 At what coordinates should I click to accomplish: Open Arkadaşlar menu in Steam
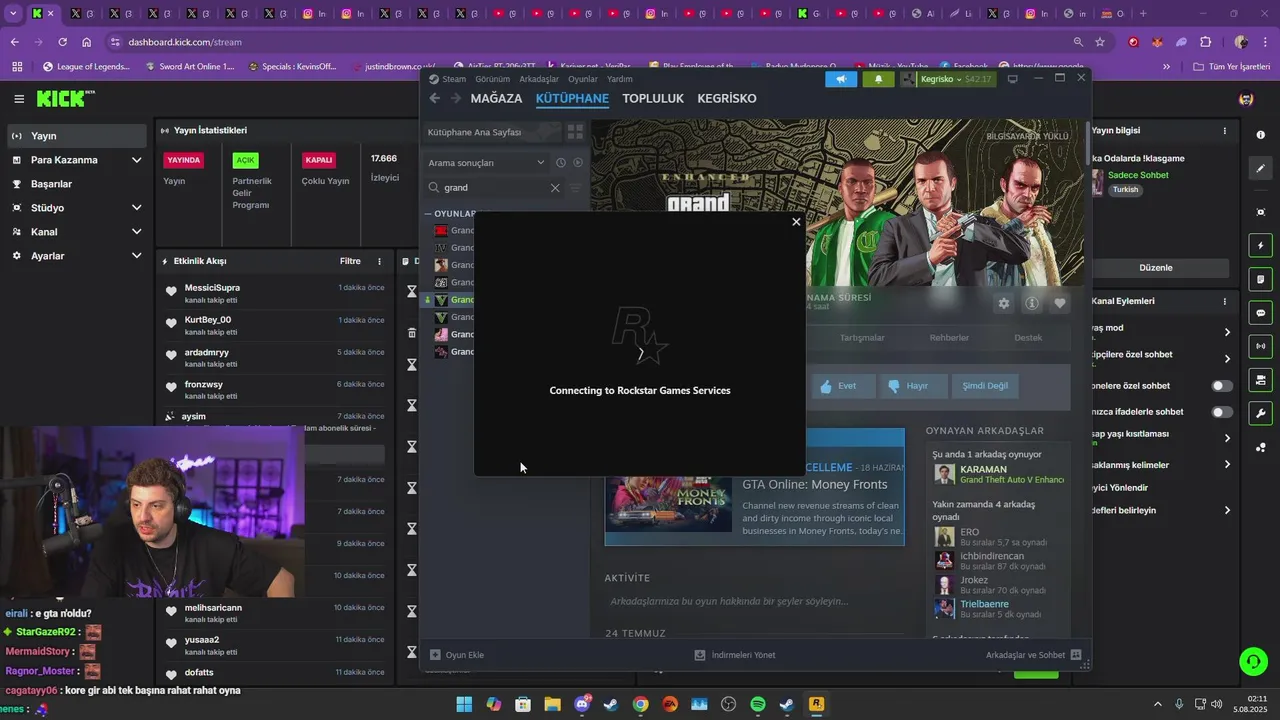pyautogui.click(x=539, y=79)
